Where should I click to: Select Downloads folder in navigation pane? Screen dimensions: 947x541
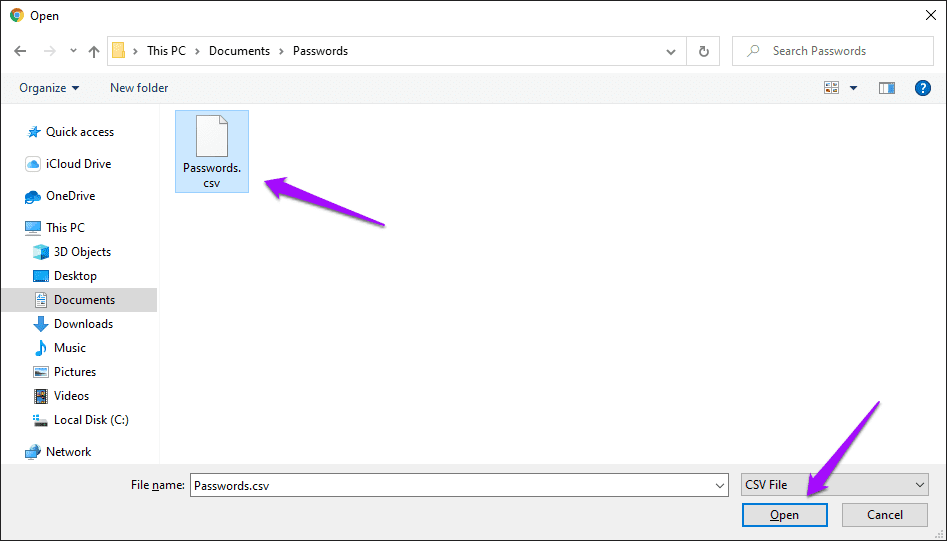(x=83, y=324)
